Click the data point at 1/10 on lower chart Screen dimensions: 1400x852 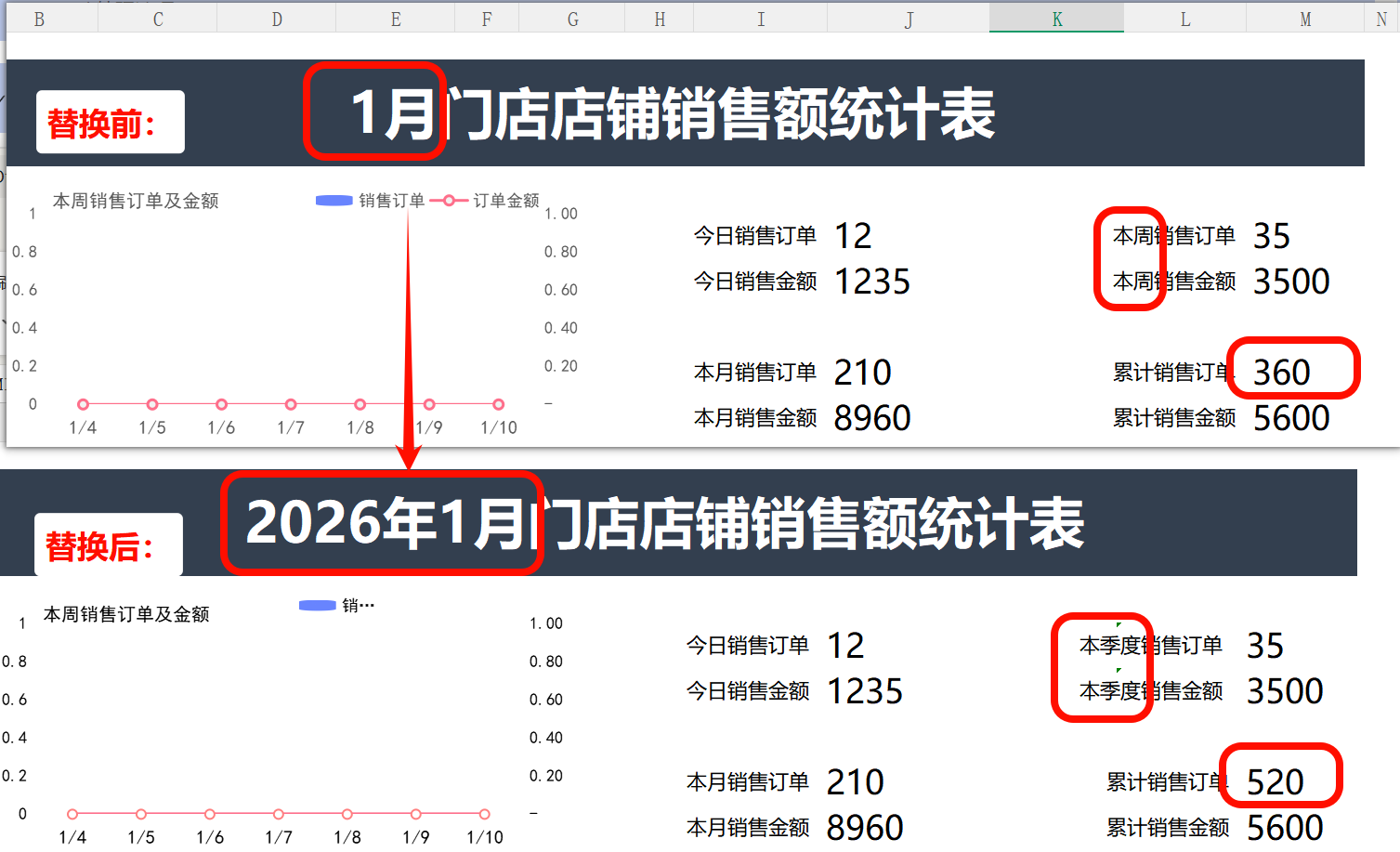click(485, 814)
